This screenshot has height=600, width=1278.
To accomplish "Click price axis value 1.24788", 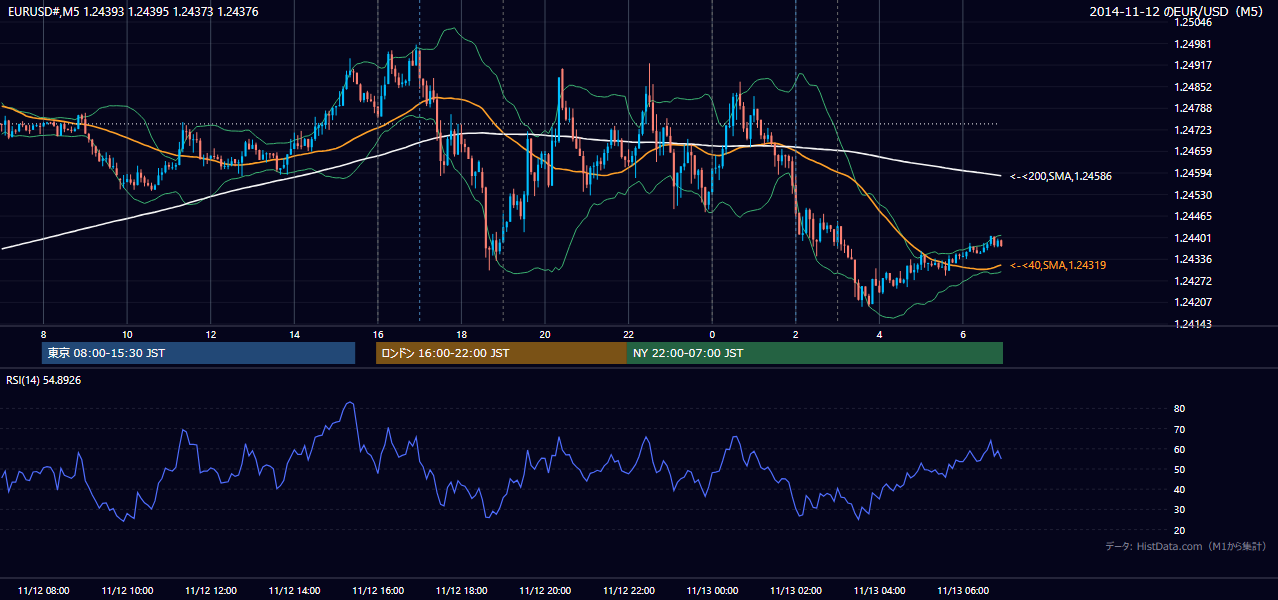I will pos(1192,108).
